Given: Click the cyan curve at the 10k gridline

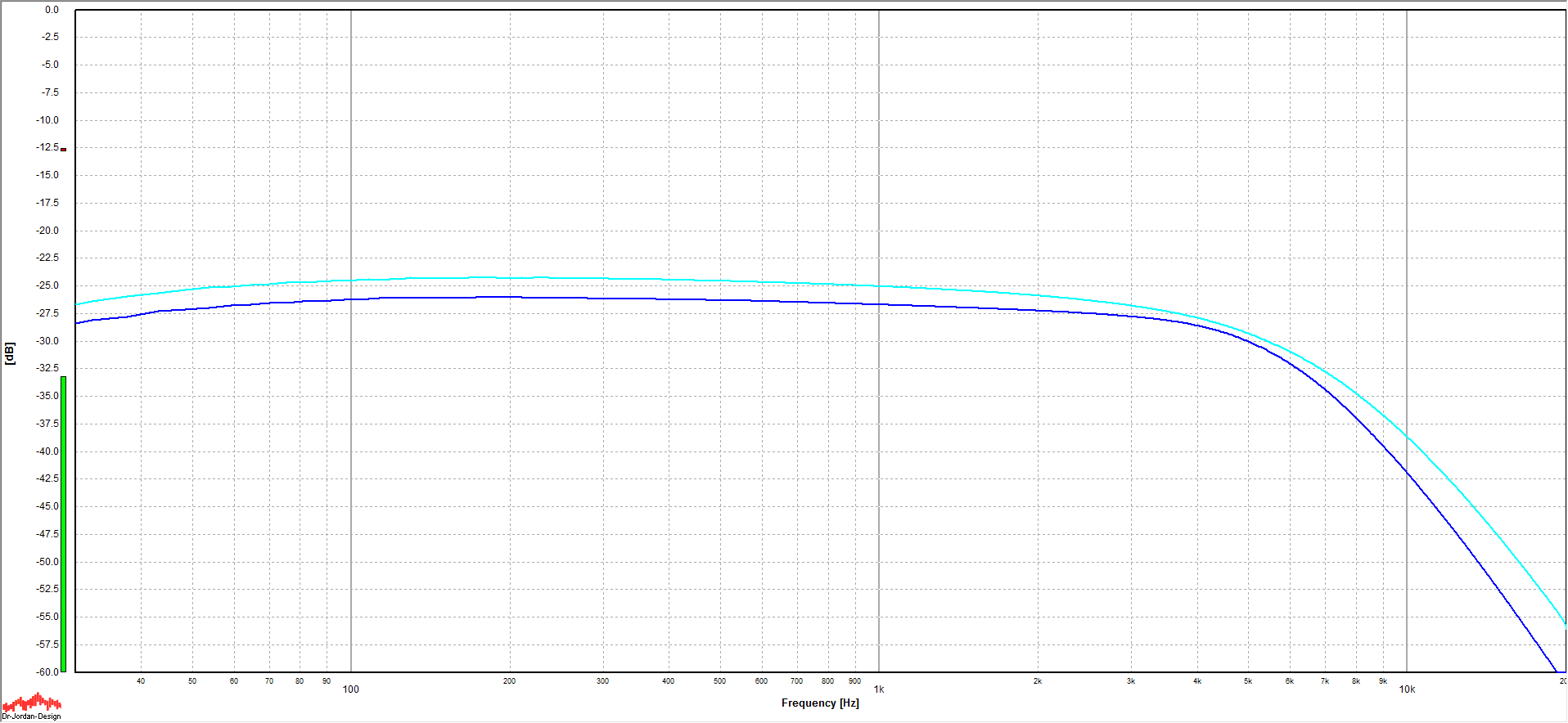Looking at the screenshot, I should 1407,436.
